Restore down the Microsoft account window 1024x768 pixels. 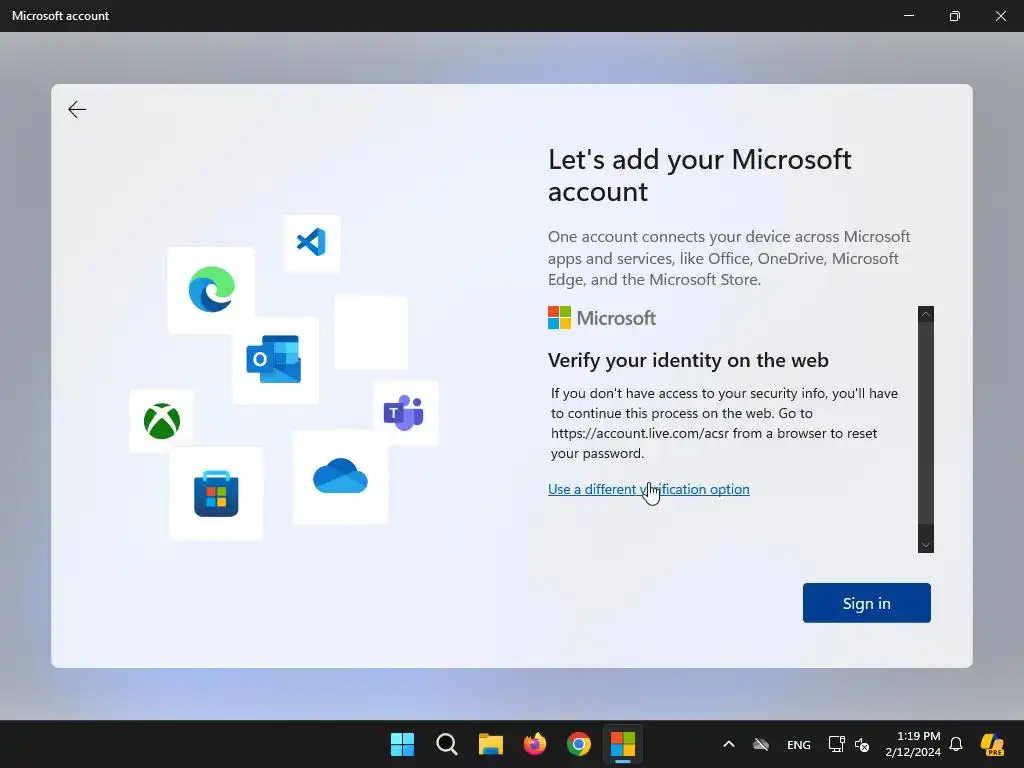tap(954, 16)
